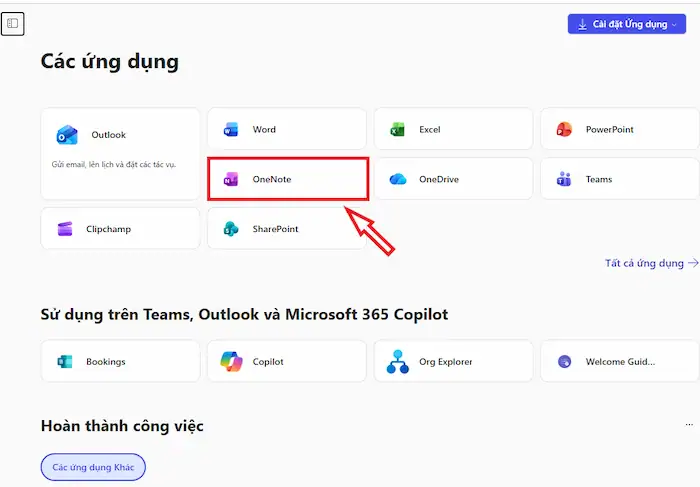The height and width of the screenshot is (487, 700).
Task: Open the Bookings app icon
Action: pos(65,362)
